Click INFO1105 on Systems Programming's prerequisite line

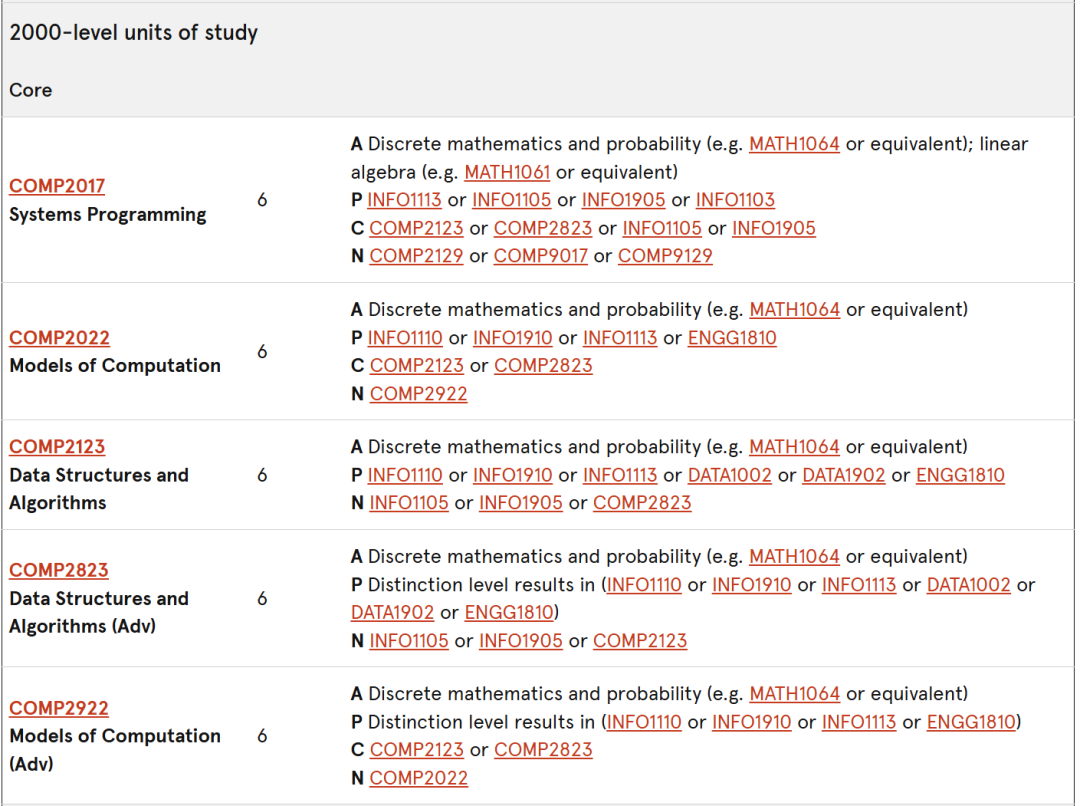click(512, 200)
